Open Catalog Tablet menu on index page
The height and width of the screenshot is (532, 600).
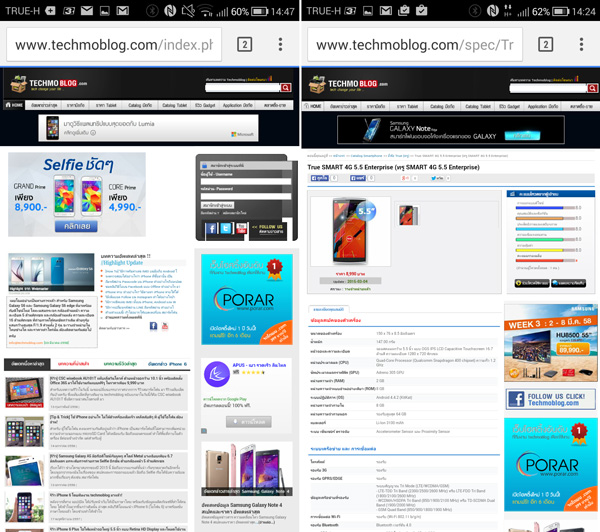coord(174,105)
